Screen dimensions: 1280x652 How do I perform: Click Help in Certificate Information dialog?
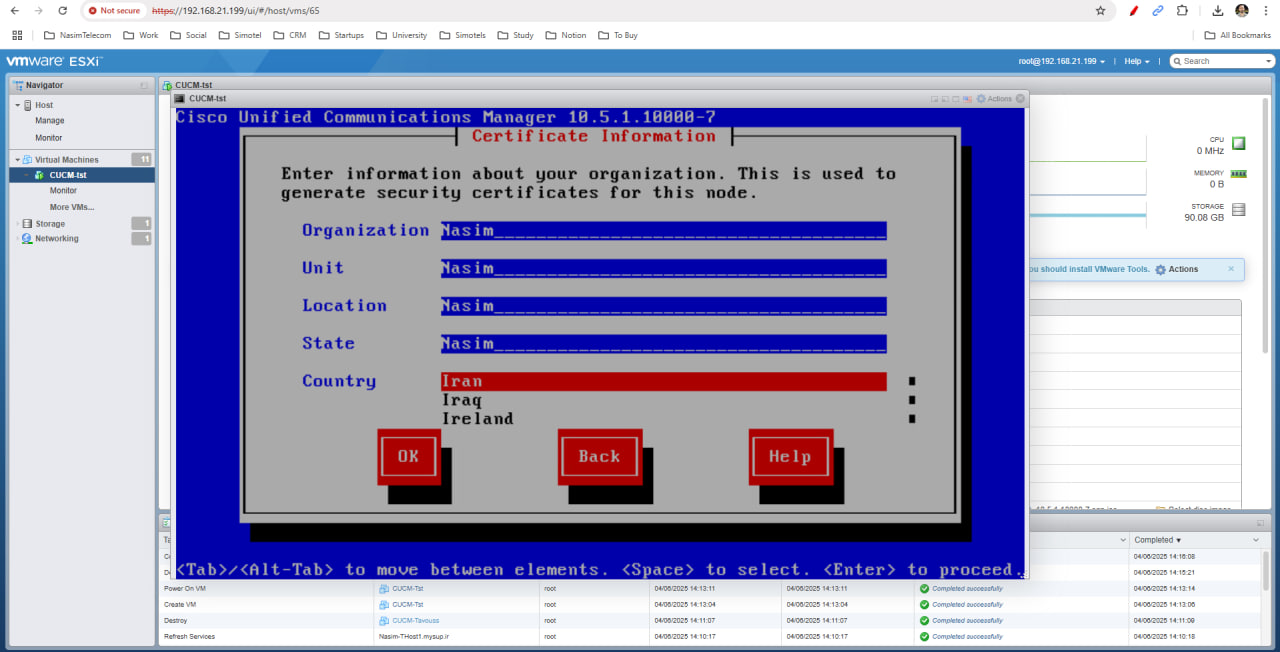pyautogui.click(x=790, y=457)
